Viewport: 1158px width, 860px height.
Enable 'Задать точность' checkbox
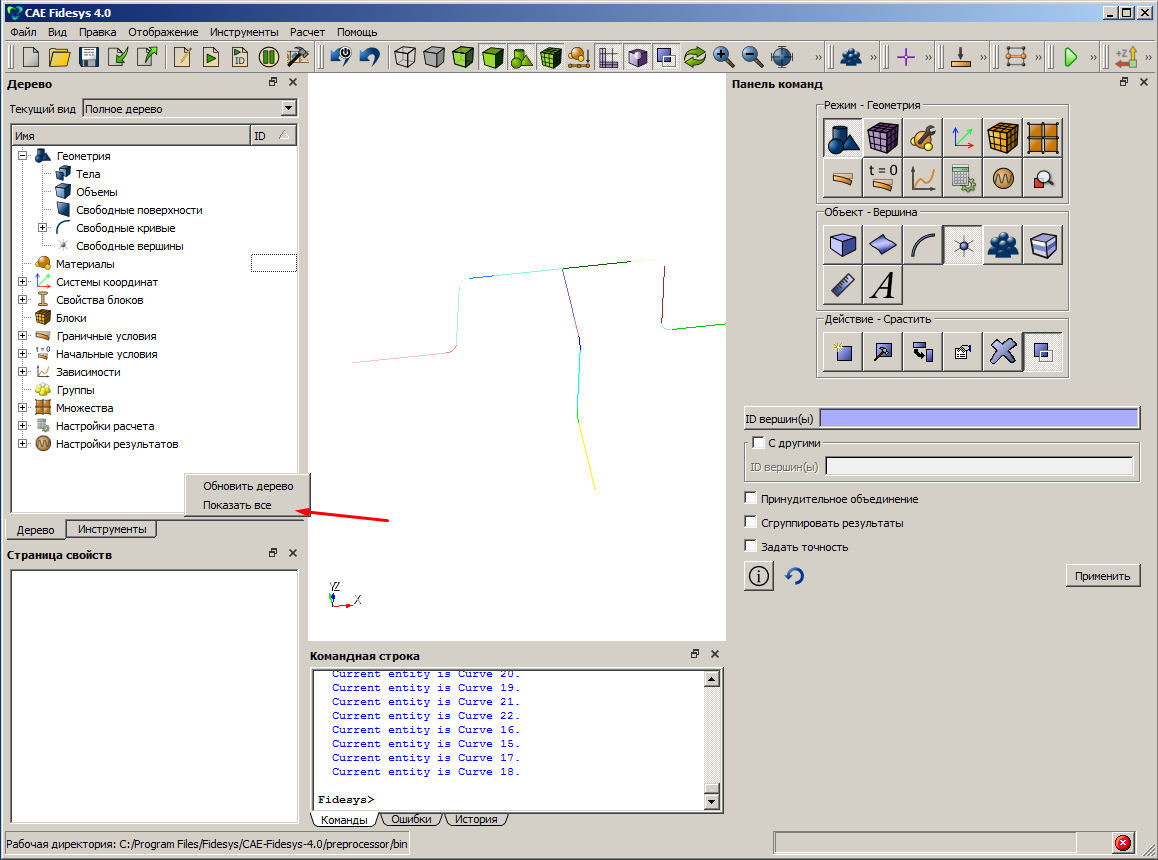pyautogui.click(x=750, y=546)
